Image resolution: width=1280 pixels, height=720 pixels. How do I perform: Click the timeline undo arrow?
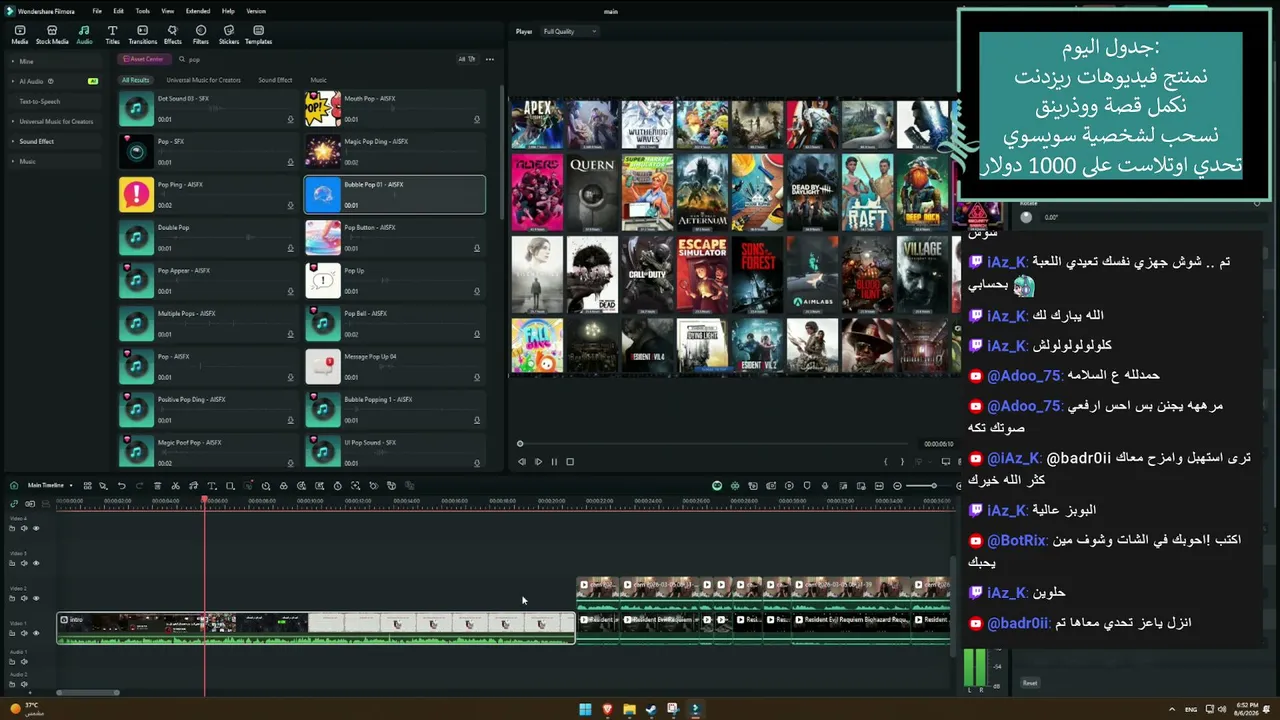point(122,486)
